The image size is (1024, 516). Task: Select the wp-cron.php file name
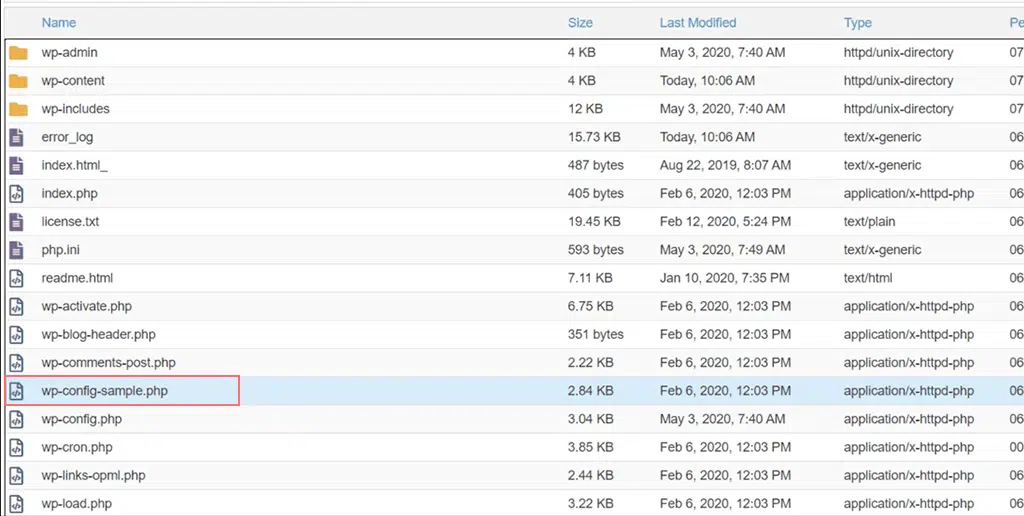tap(77, 447)
